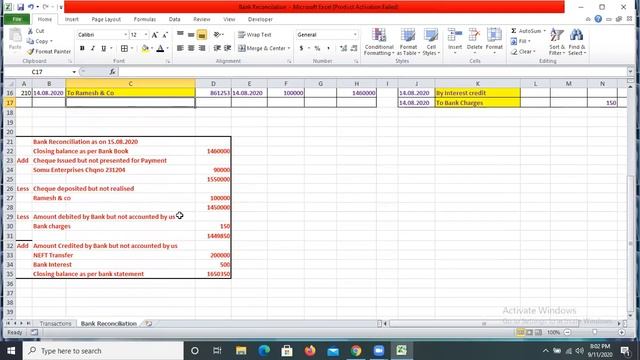Switch to the Review tab
The image size is (640, 360).
[x=202, y=19]
